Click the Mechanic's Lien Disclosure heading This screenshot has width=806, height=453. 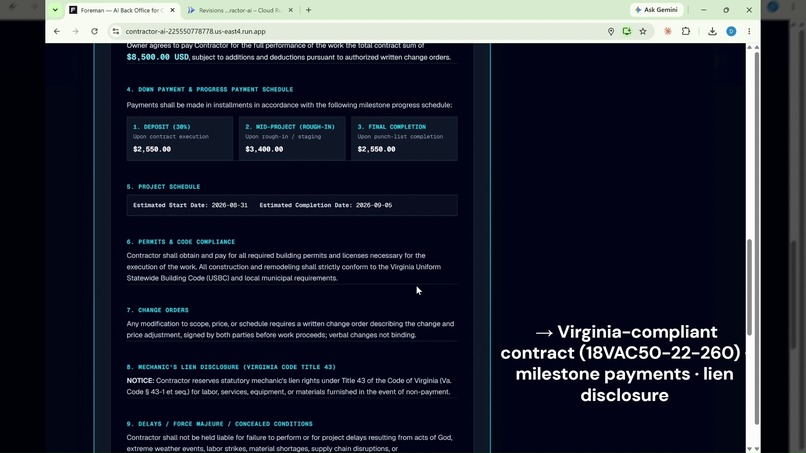pyautogui.click(x=231, y=367)
